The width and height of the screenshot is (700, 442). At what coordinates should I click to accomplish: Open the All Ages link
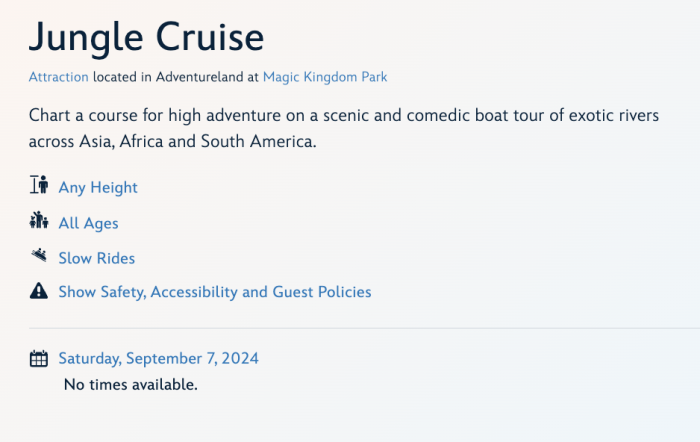click(88, 223)
